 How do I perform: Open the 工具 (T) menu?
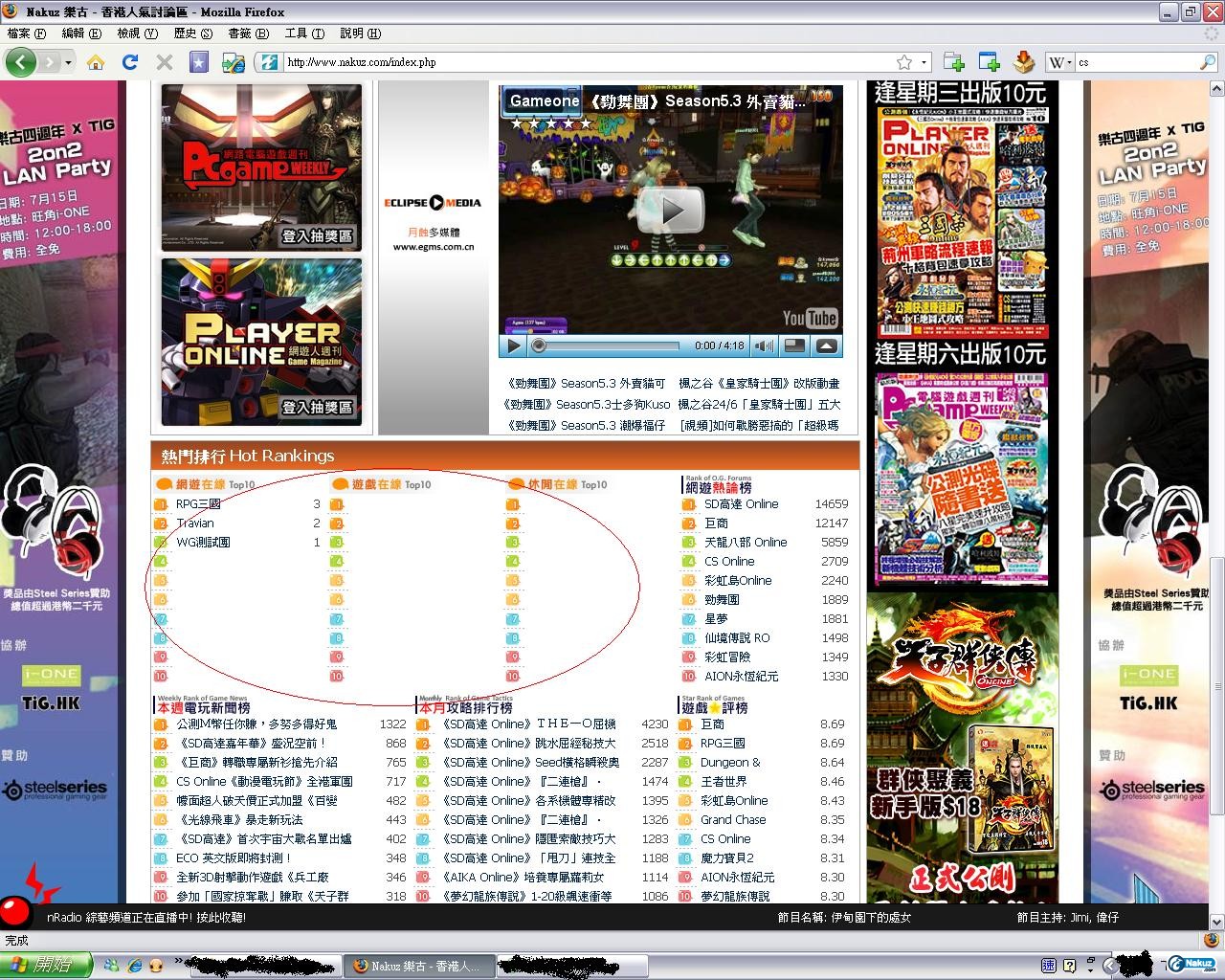[x=304, y=33]
